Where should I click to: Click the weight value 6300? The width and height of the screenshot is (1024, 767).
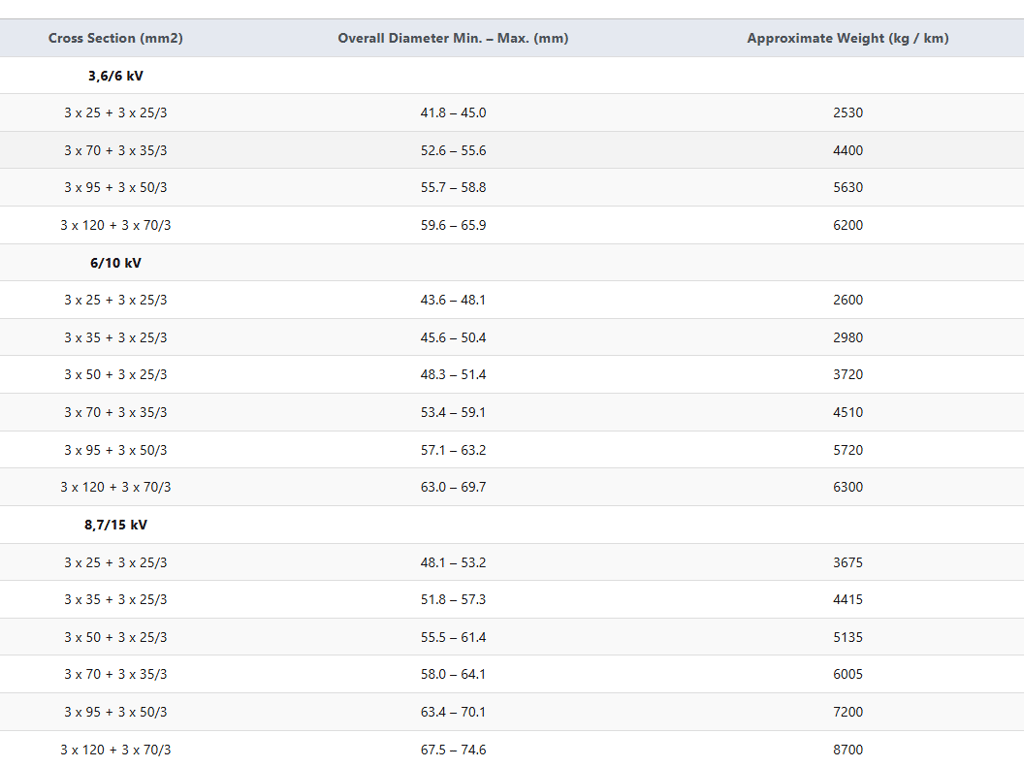pos(847,488)
